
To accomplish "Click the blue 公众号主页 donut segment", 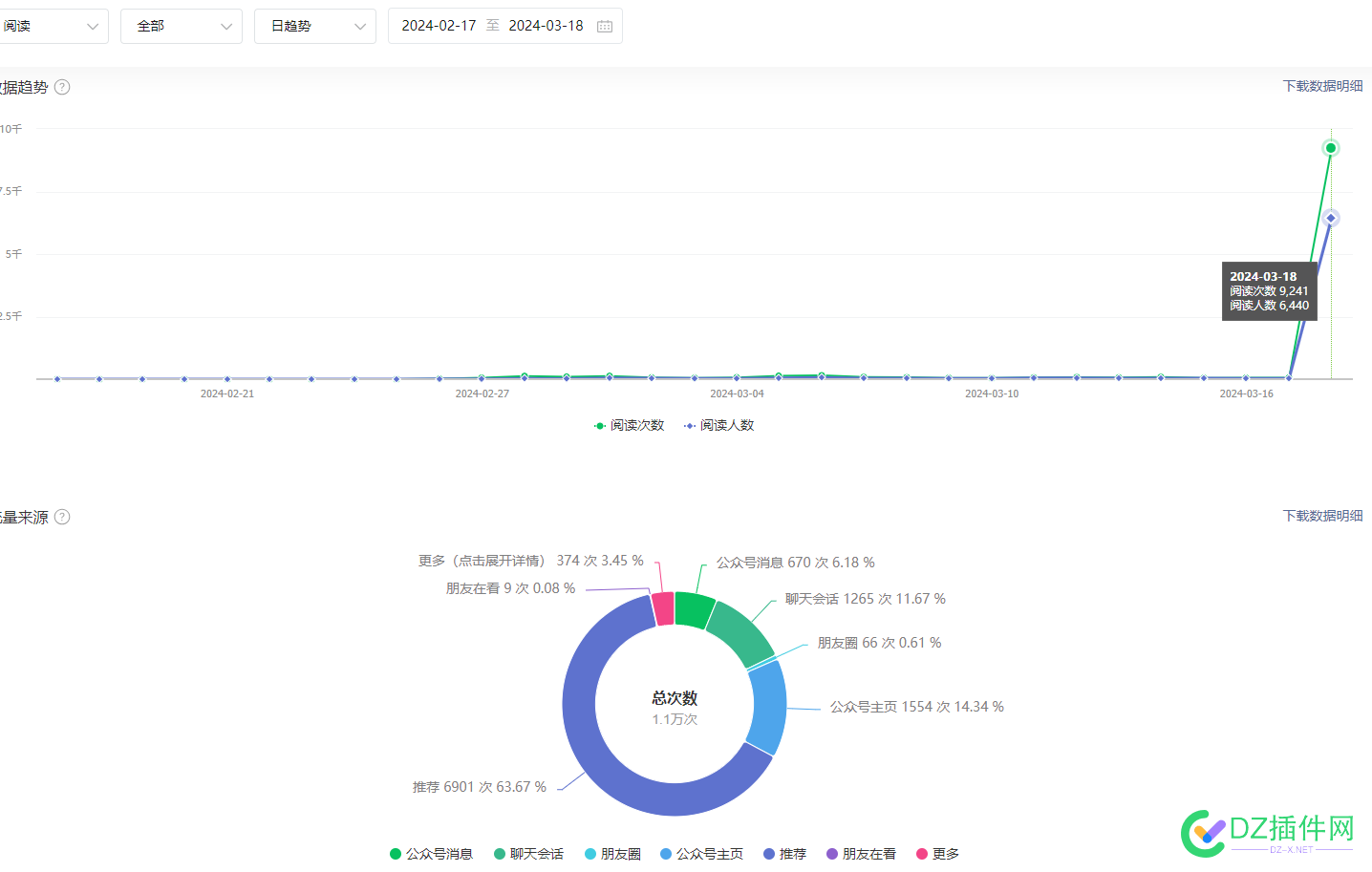I will (x=768, y=707).
